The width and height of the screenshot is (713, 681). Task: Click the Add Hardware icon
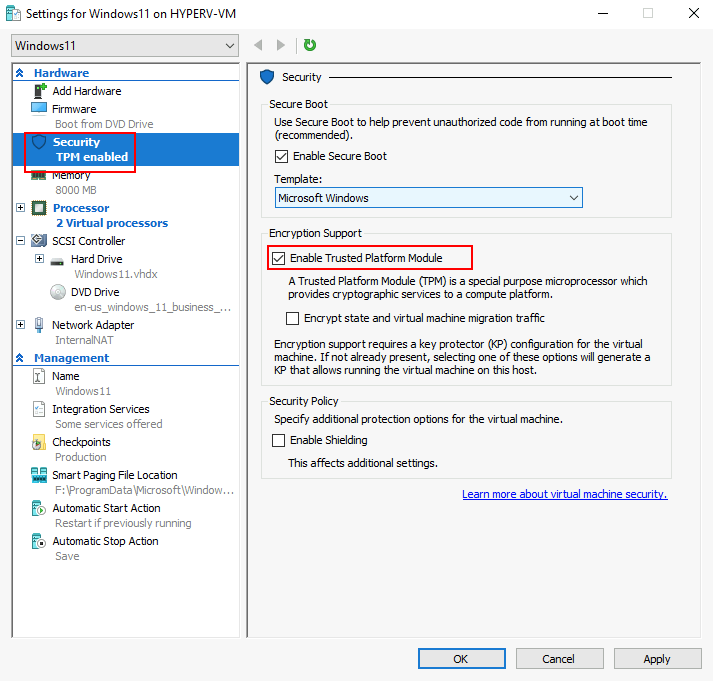click(x=40, y=91)
